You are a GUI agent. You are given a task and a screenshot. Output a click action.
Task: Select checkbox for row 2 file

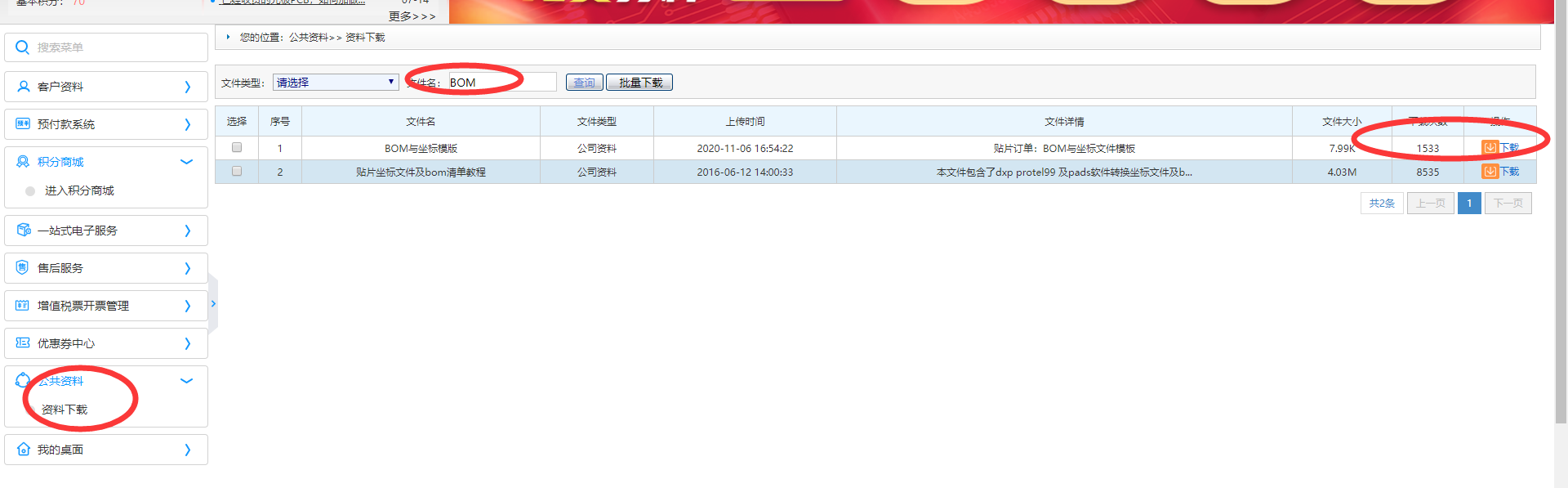point(237,172)
